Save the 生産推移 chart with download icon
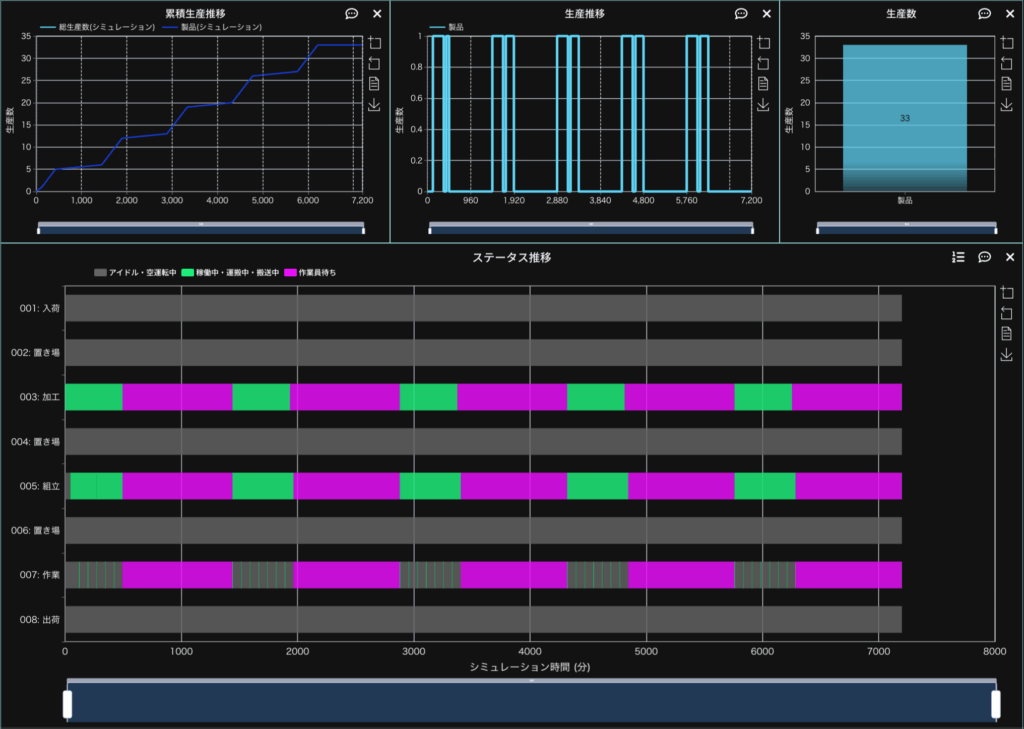Viewport: 1024px width, 729px height. pyautogui.click(x=764, y=104)
